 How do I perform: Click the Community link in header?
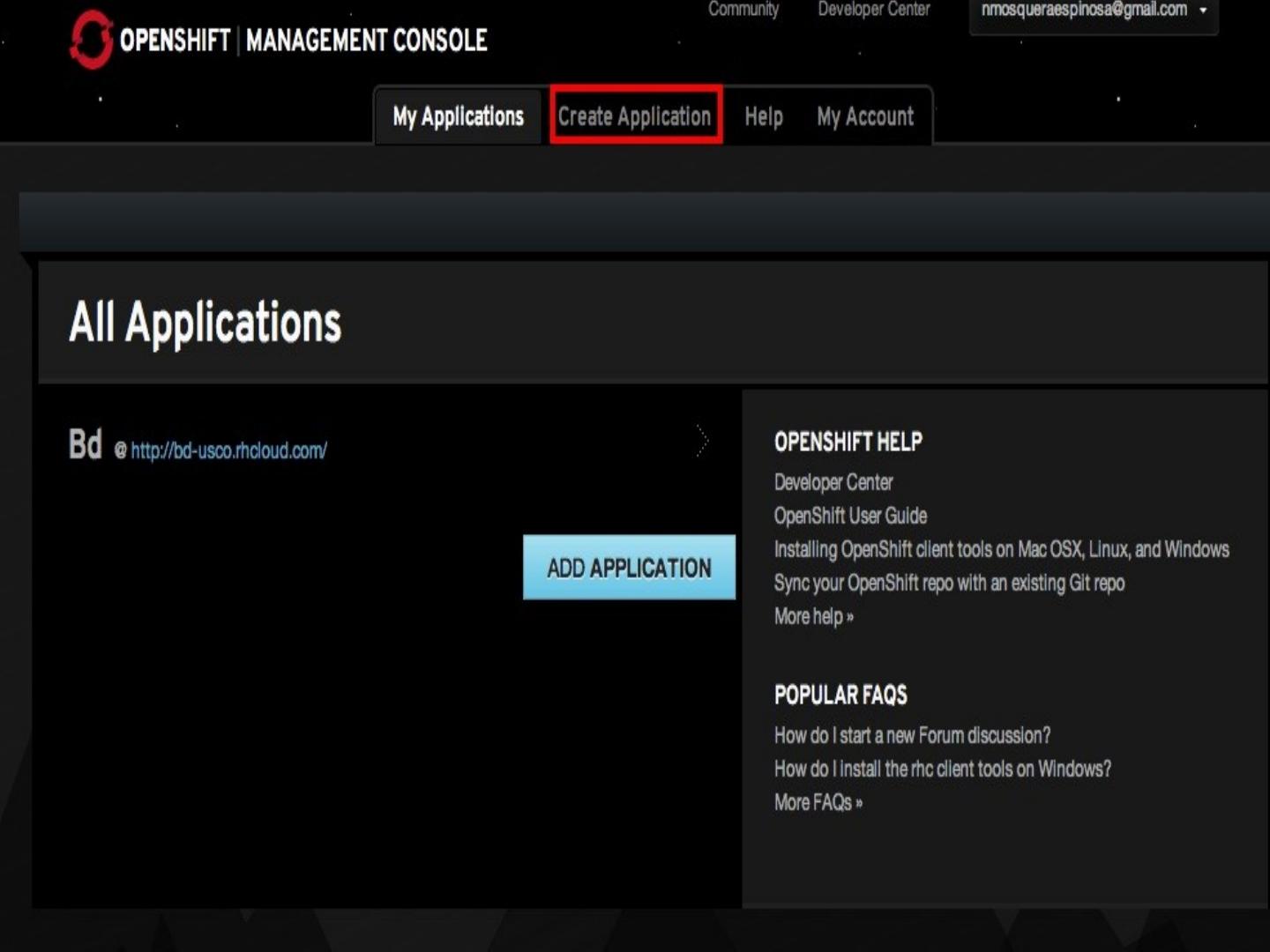point(743,10)
